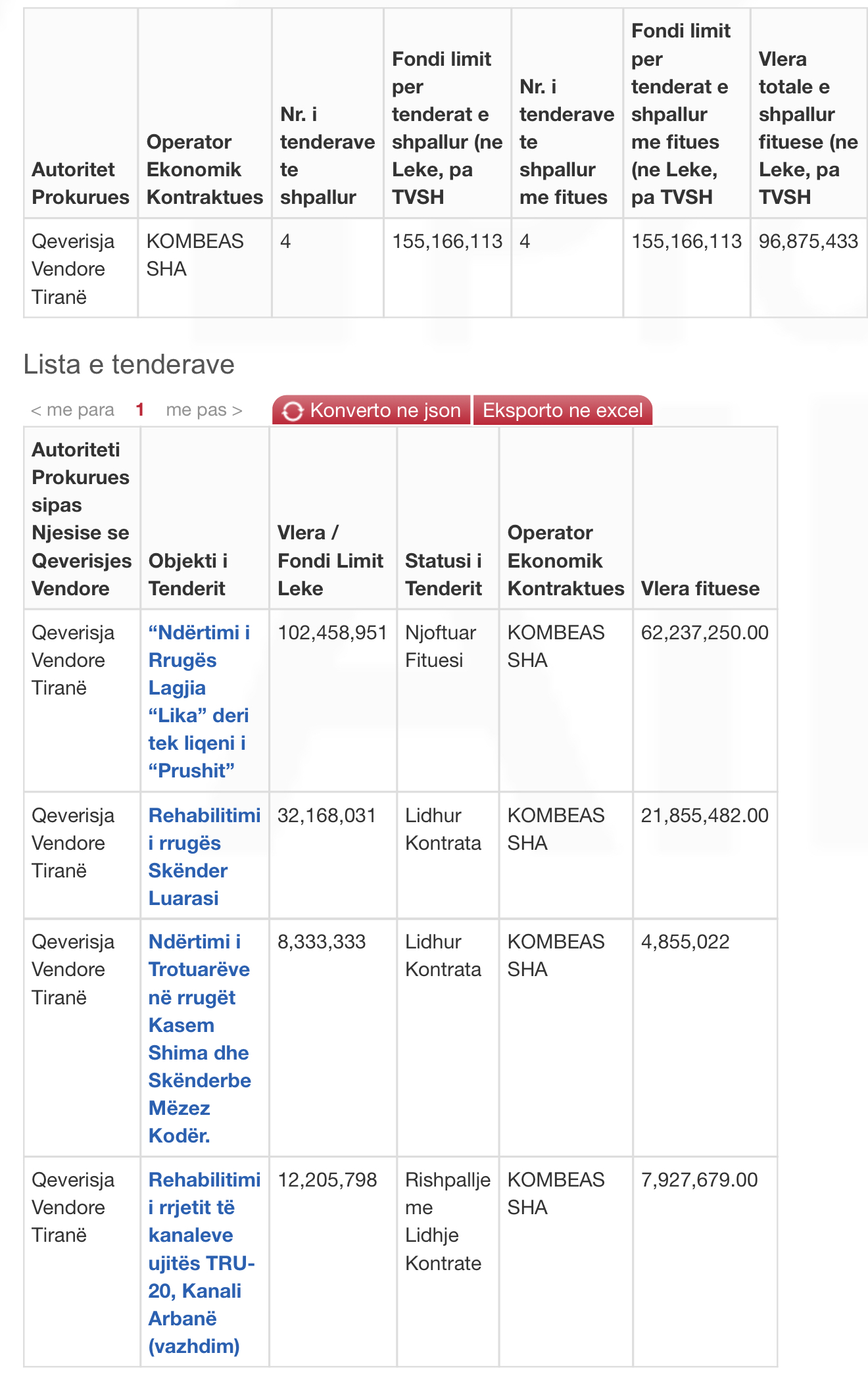
Task: Click the Konverto ne json button
Action: 372,410
